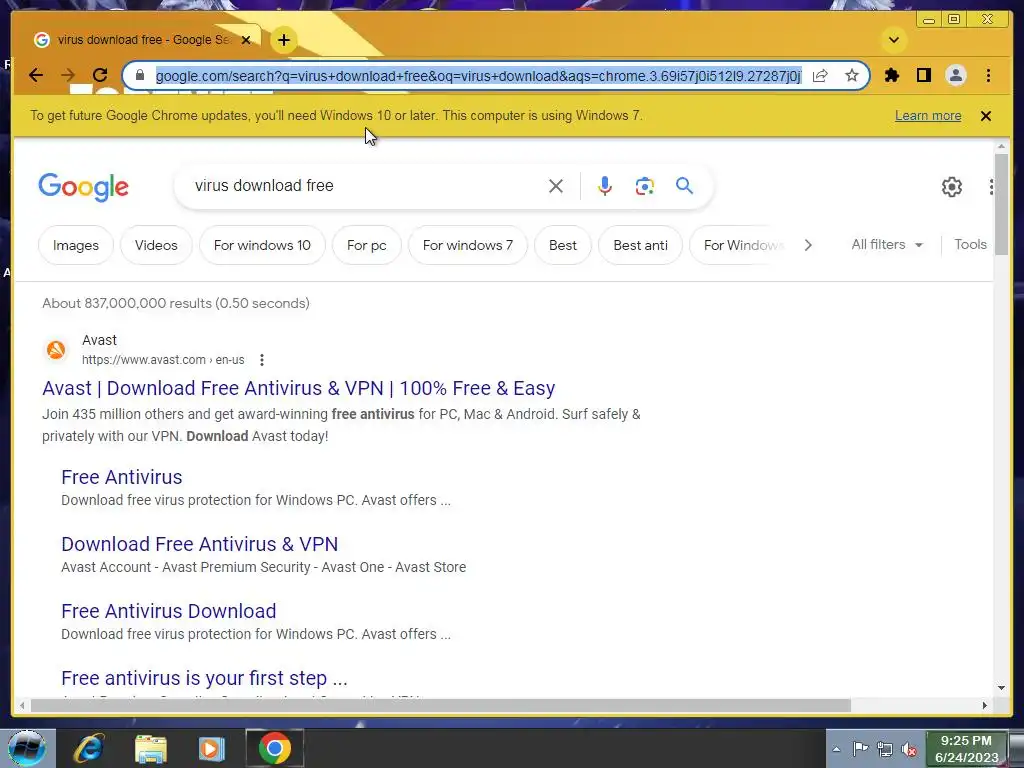Click the Chrome address bar URL
This screenshot has height=768, width=1024.
(478, 76)
